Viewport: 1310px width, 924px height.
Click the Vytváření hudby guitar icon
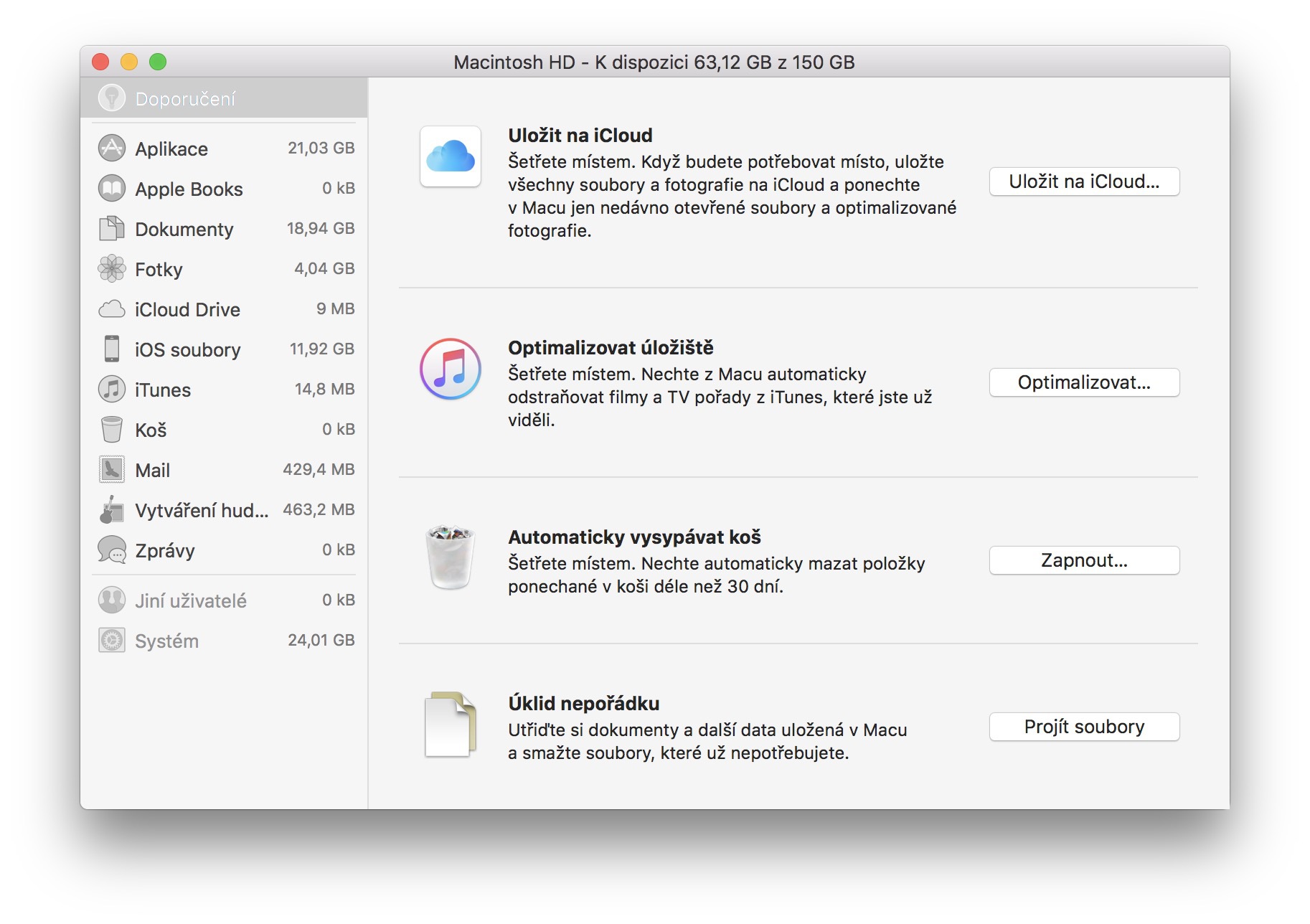pos(111,510)
